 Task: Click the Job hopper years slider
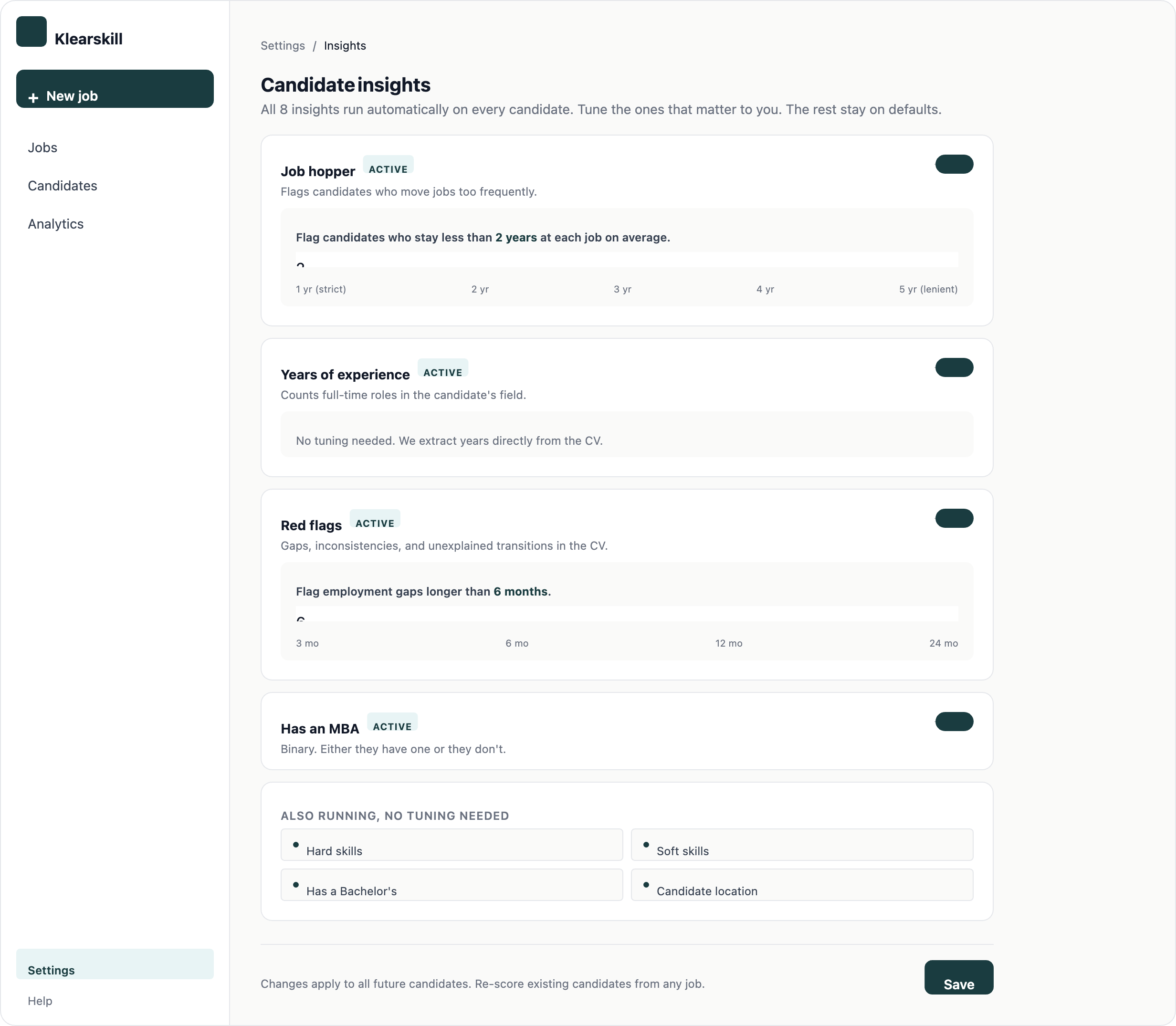point(627,259)
